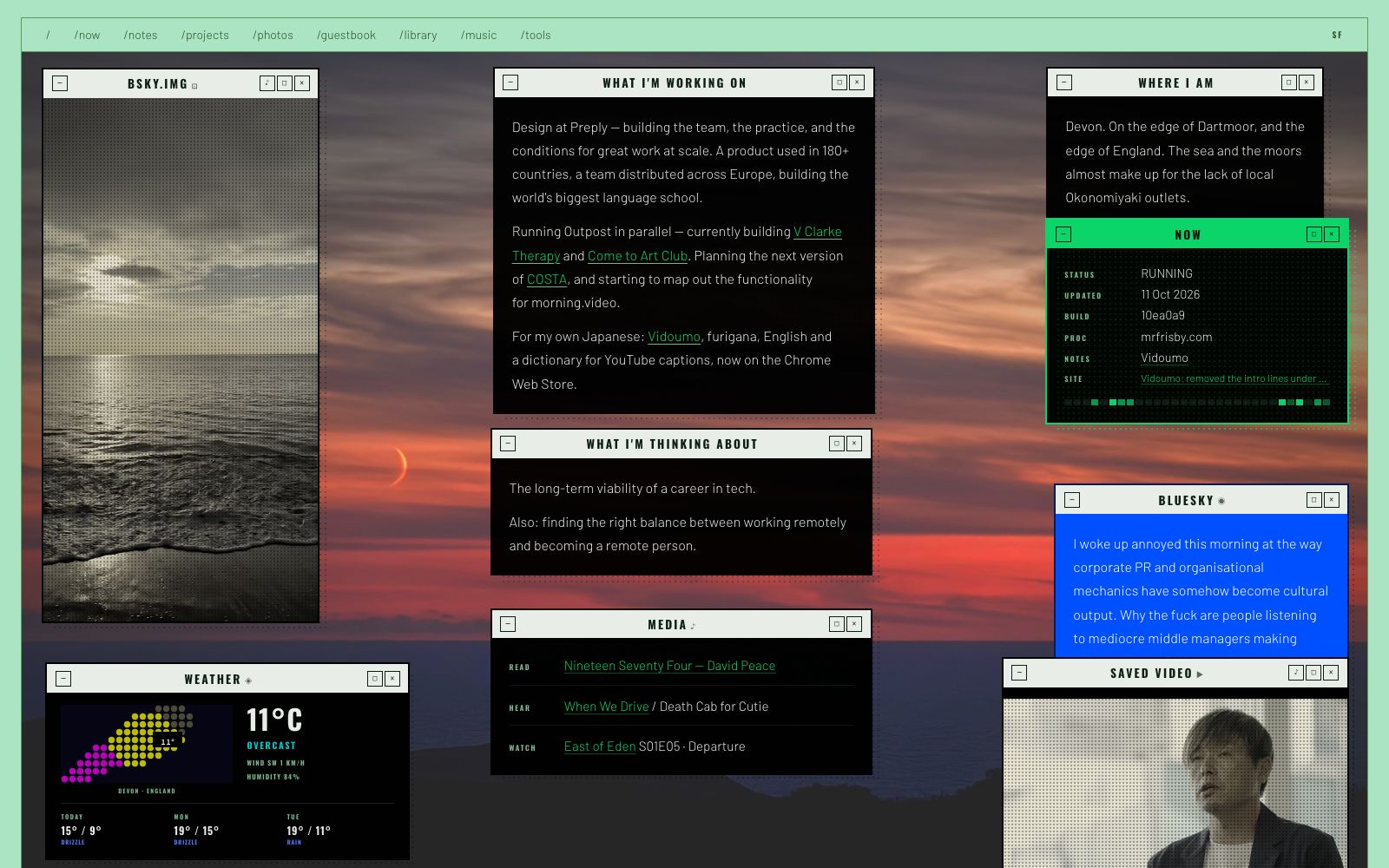1389x868 pixels.
Task: Click the root '/' home link
Action: [x=48, y=36]
